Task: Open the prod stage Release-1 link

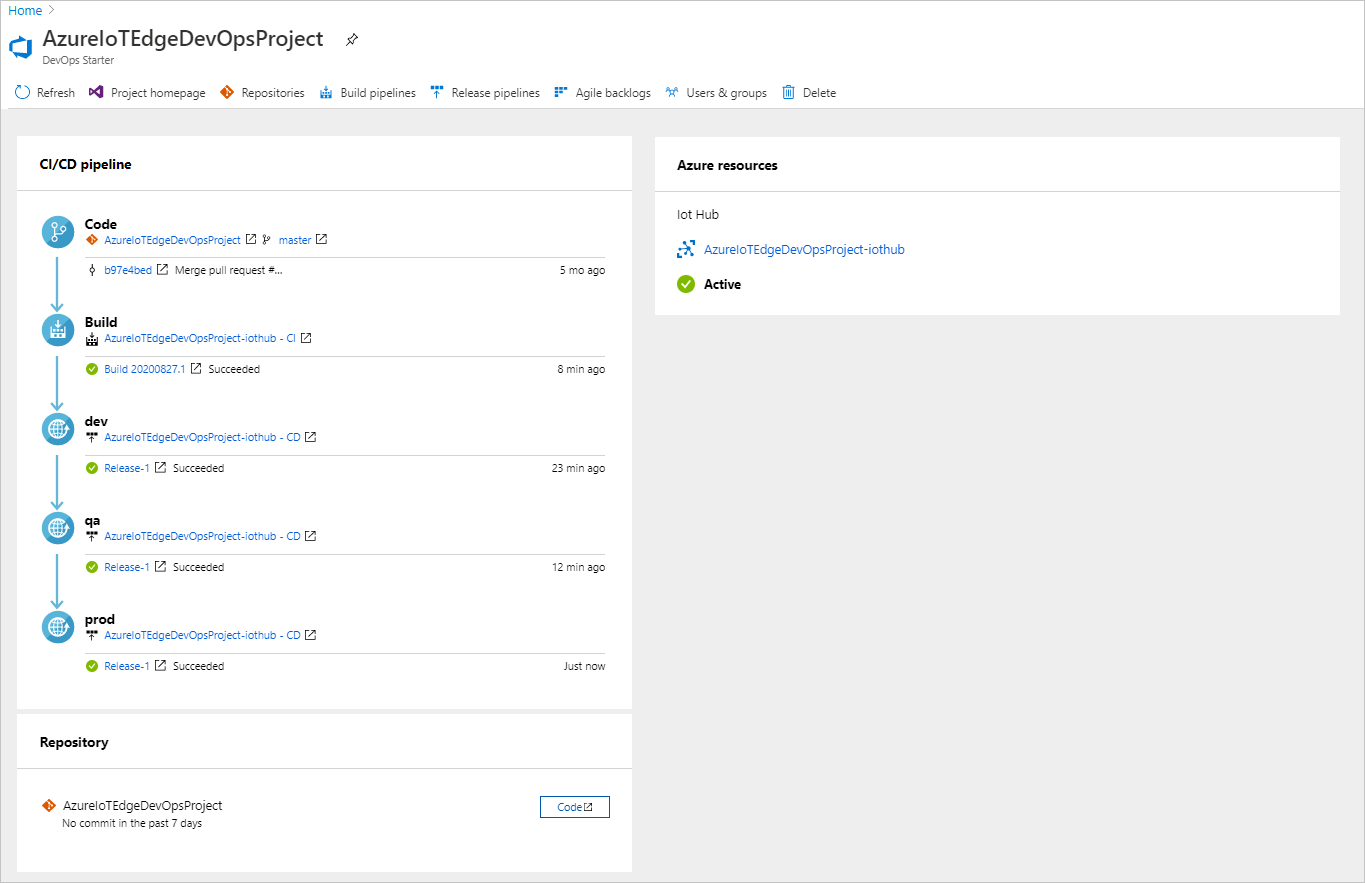Action: pyautogui.click(x=126, y=666)
